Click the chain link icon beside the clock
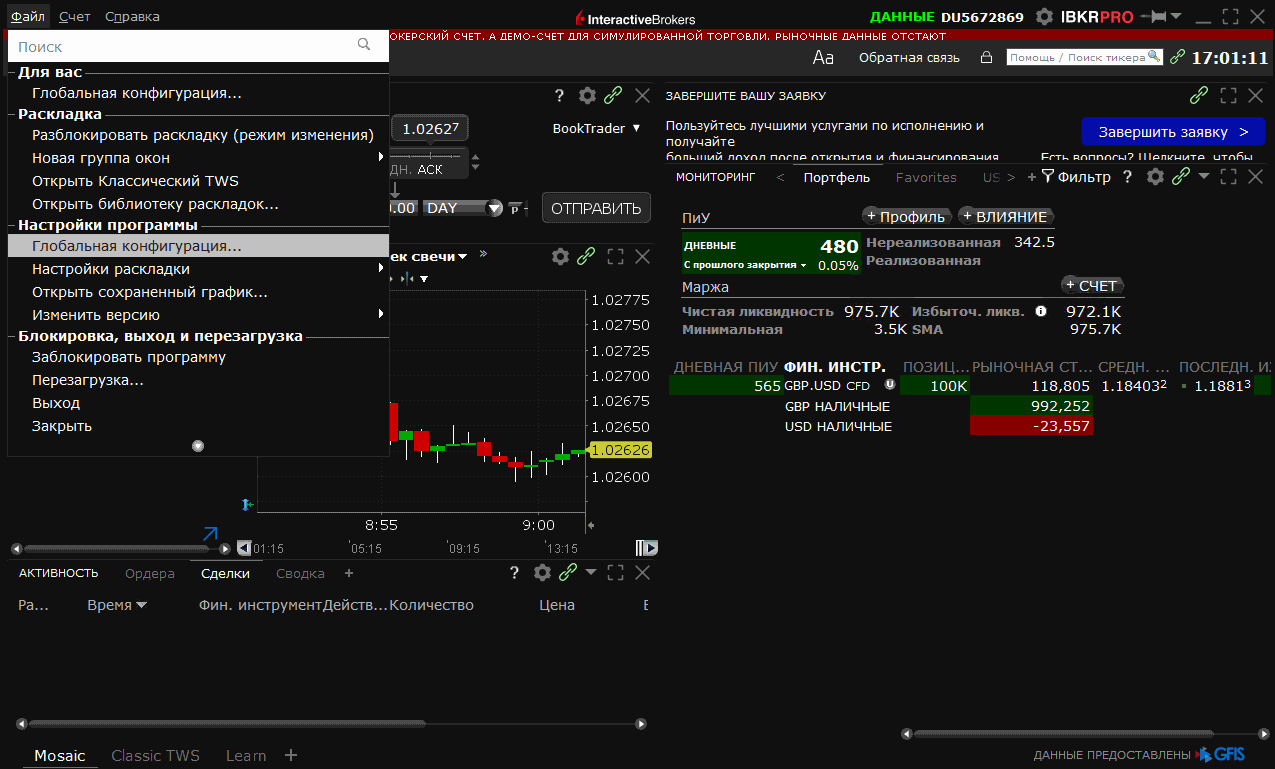Image resolution: width=1275 pixels, height=769 pixels. (1177, 58)
